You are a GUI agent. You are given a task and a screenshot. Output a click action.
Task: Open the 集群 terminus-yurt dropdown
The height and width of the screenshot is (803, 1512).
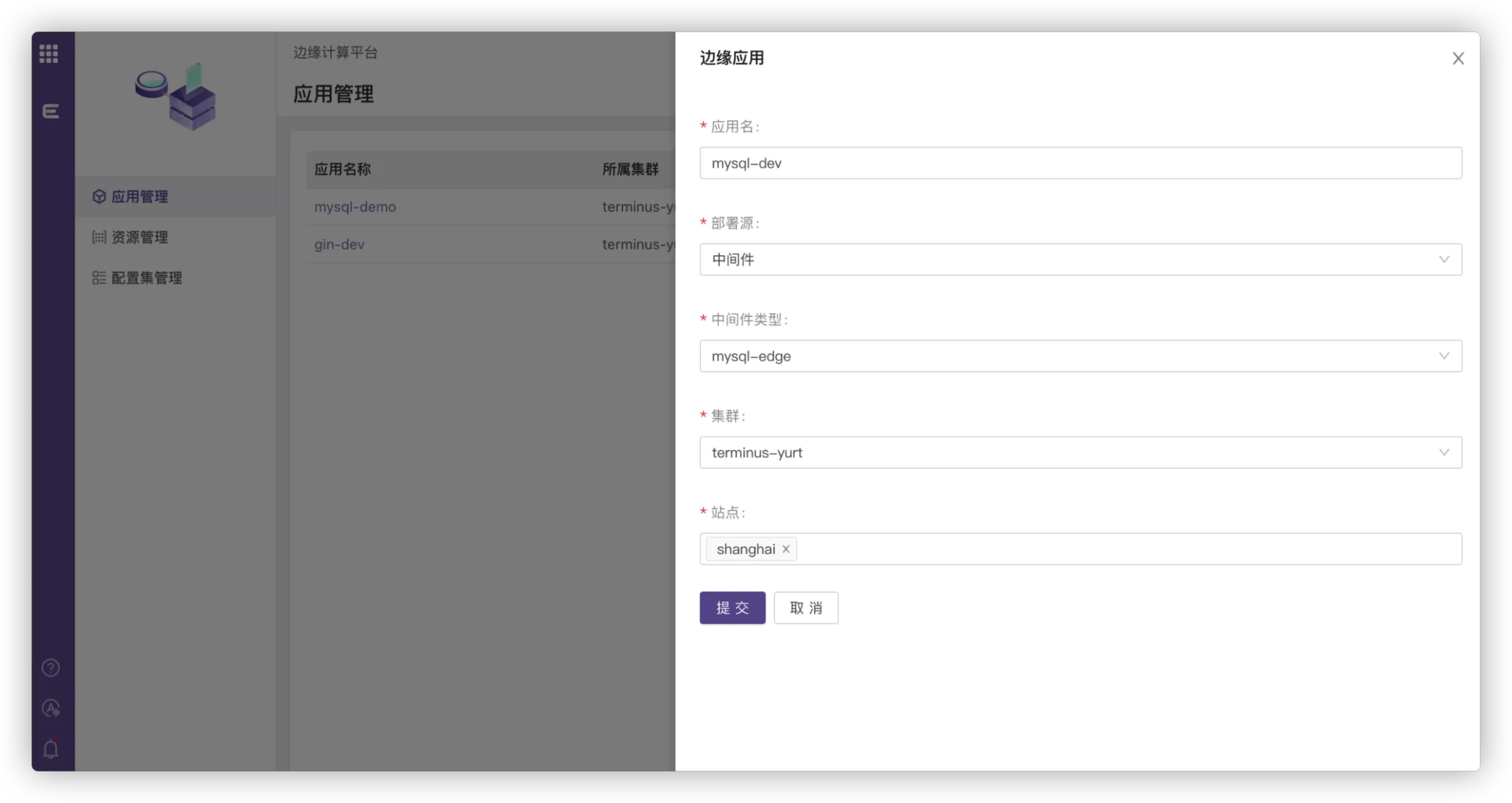1080,452
